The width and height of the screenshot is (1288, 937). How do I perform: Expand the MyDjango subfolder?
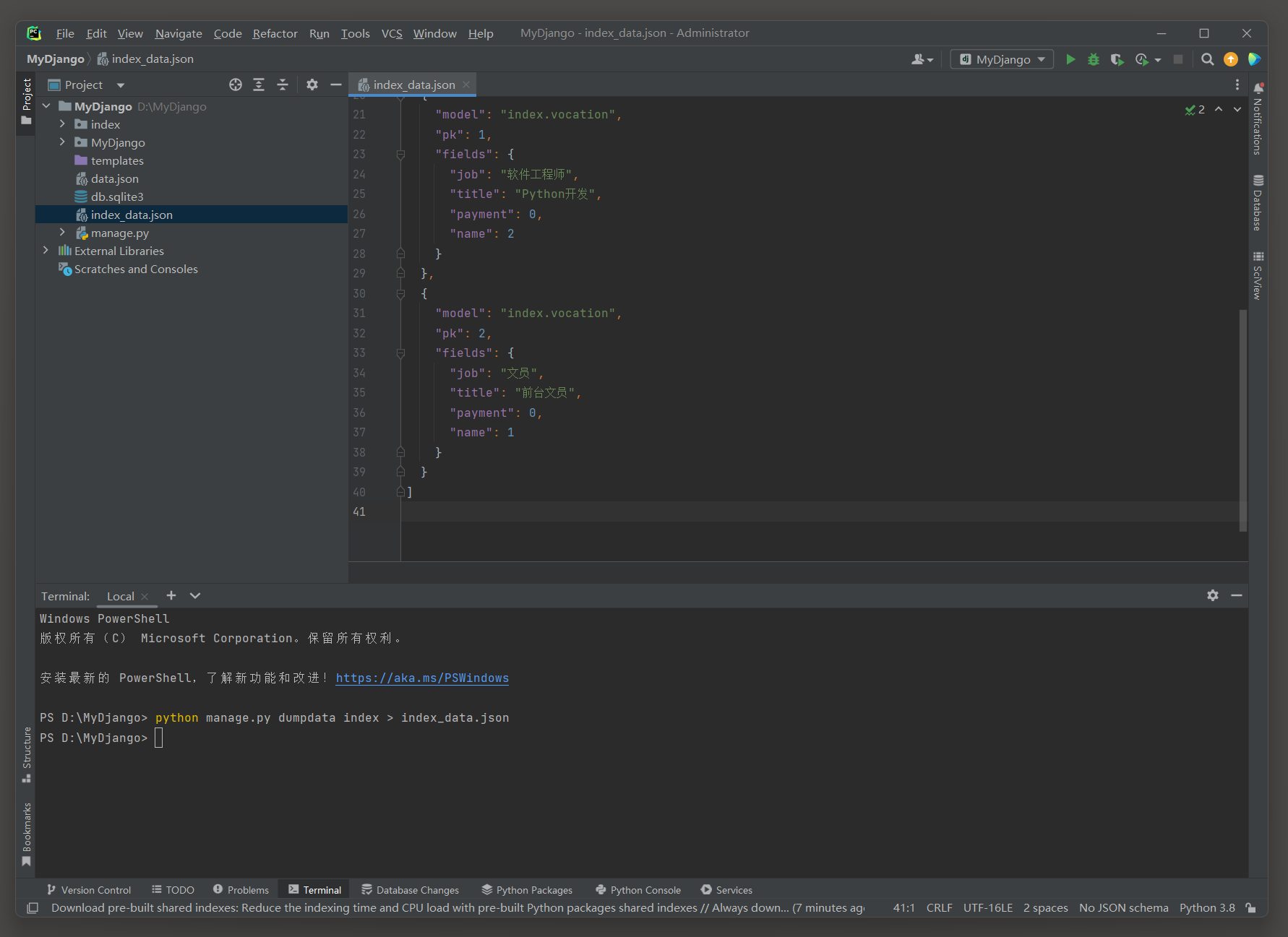[x=62, y=142]
